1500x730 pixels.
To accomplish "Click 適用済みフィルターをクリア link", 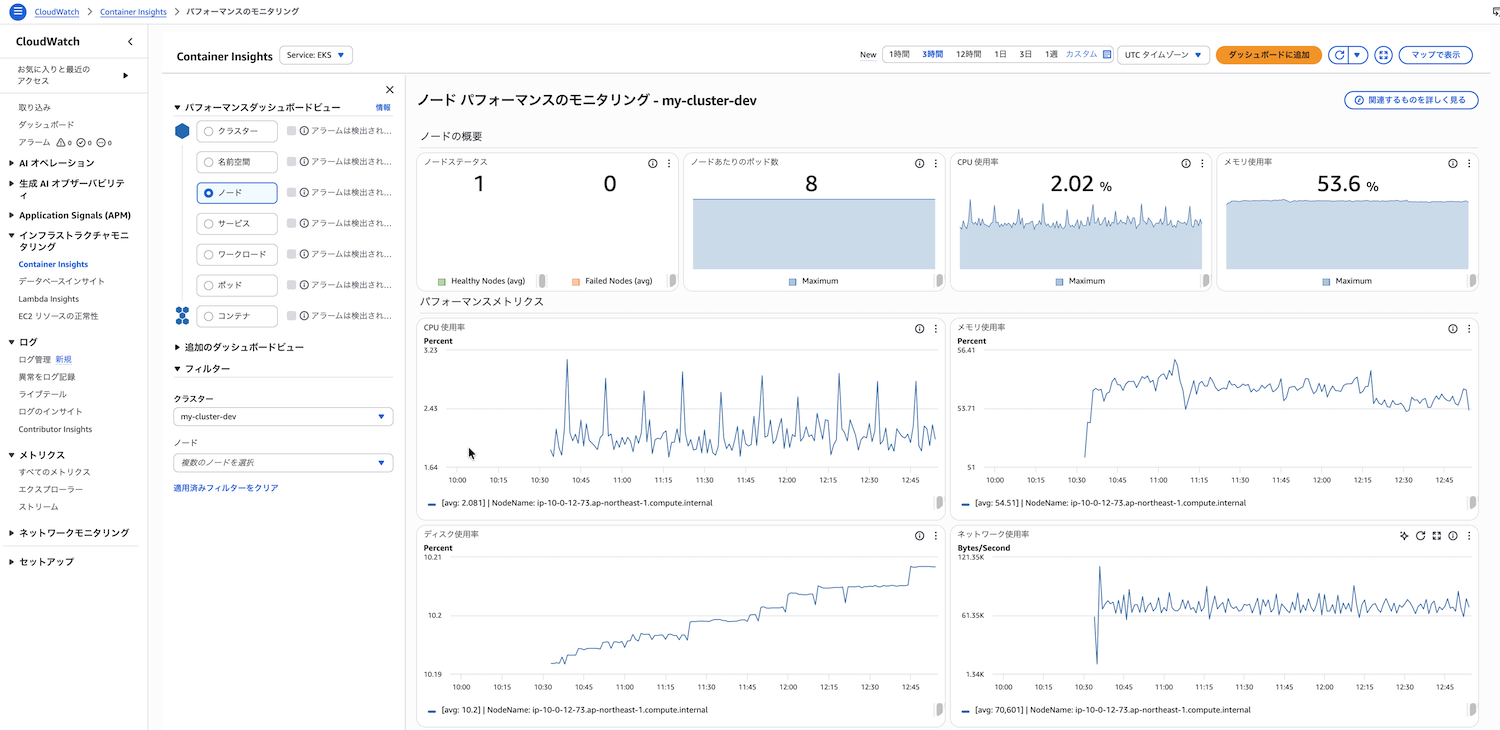I will (x=226, y=488).
